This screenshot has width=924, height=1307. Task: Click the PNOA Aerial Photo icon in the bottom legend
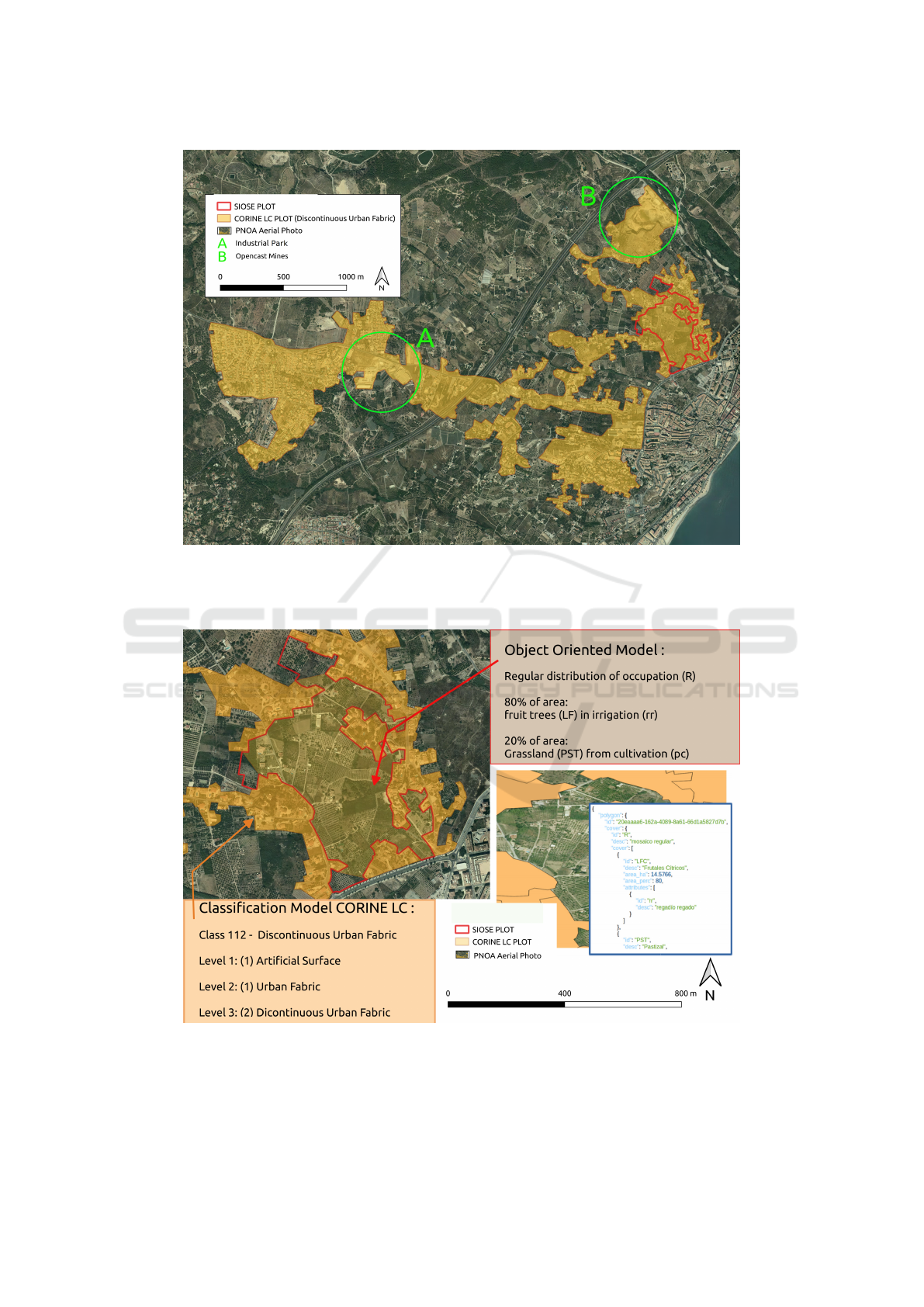pos(462,955)
